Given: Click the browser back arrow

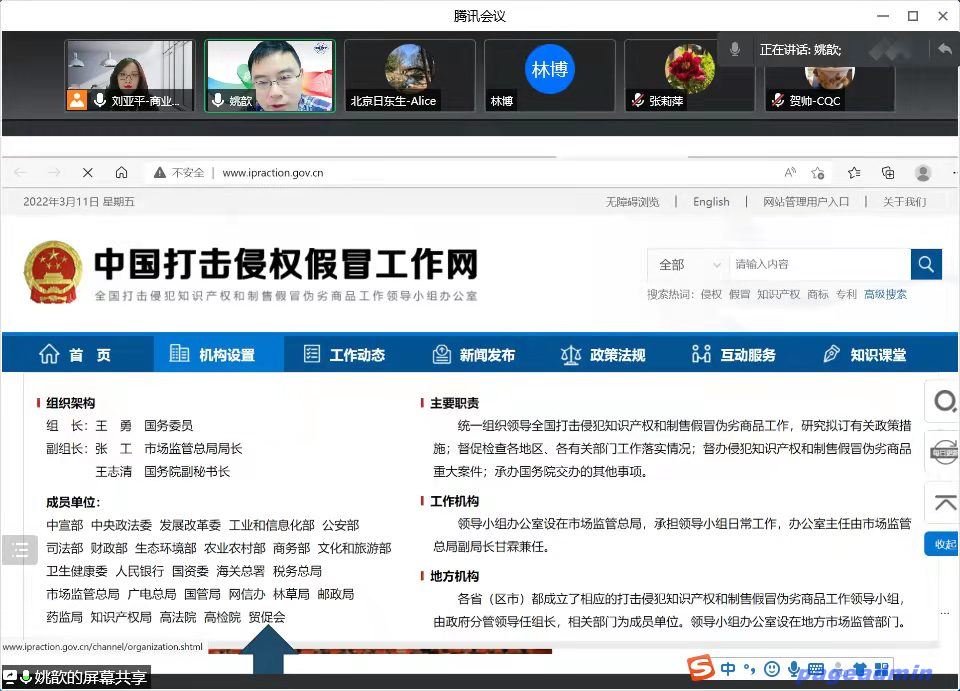Looking at the screenshot, I should (x=20, y=173).
